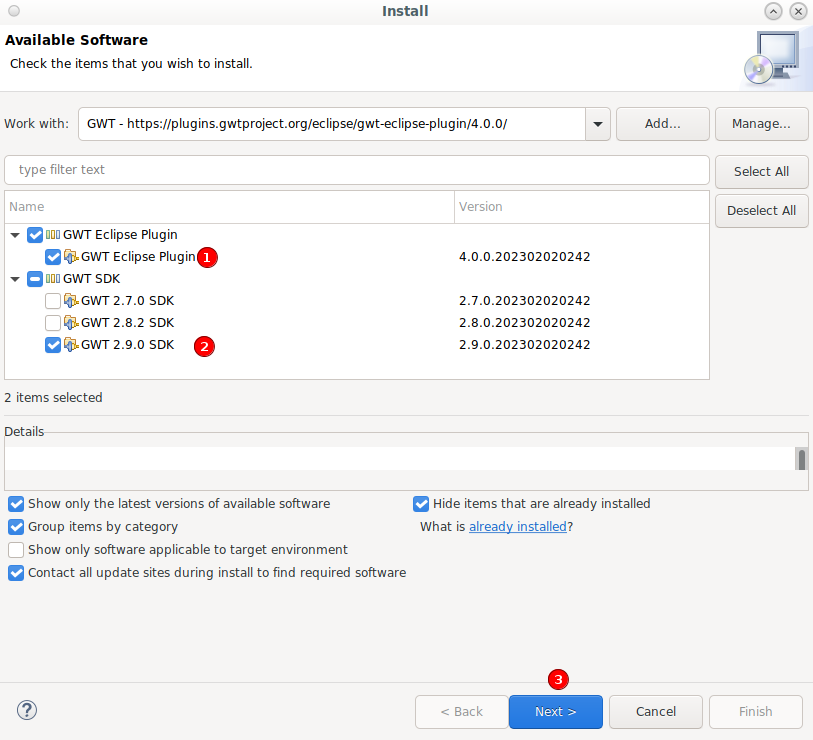Click the GWT Eclipse Plugin feature icon
The height and width of the screenshot is (740, 813).
(x=71, y=257)
